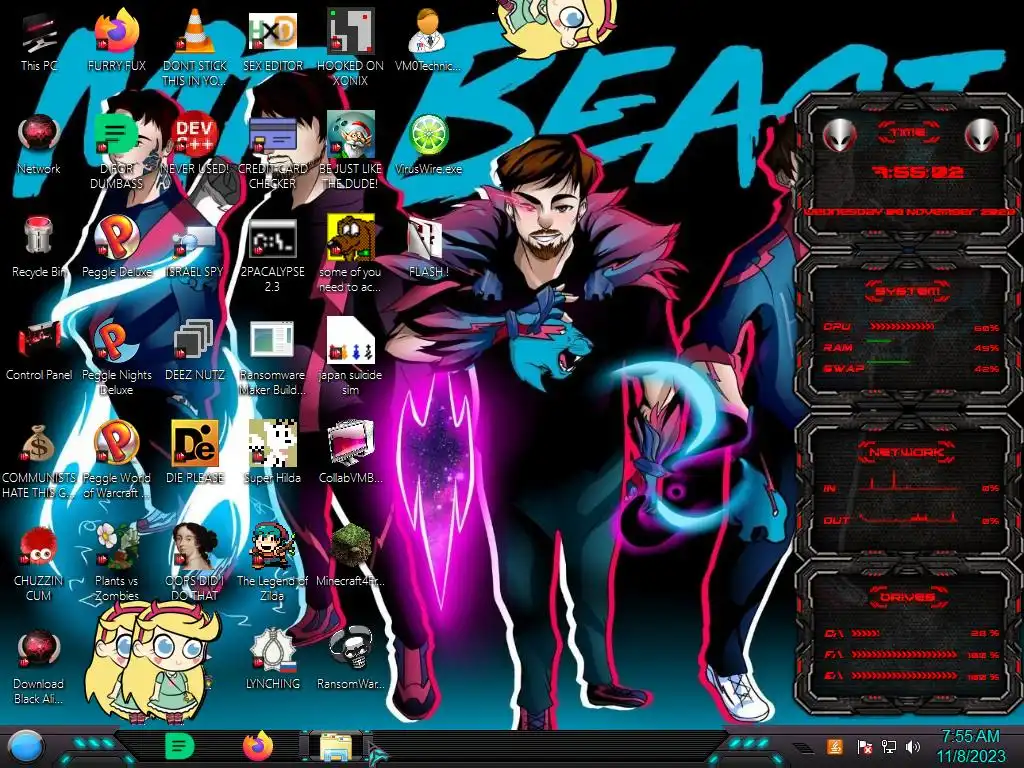This screenshot has height=768, width=1024.
Task: Select Peggle World of Warcraft icon
Action: pyautogui.click(x=116, y=443)
